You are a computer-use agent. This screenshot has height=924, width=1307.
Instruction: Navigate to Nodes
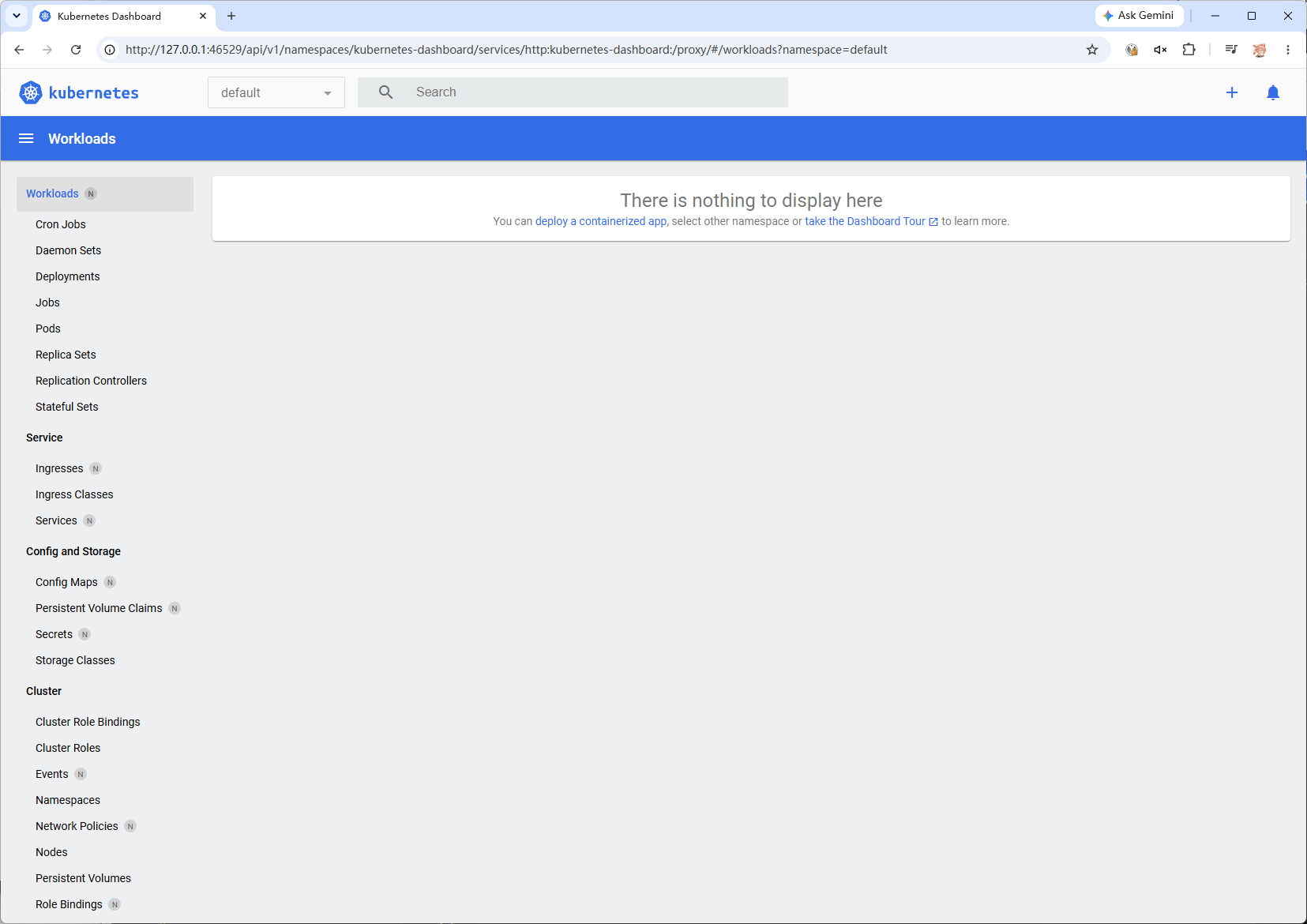pyautogui.click(x=51, y=852)
